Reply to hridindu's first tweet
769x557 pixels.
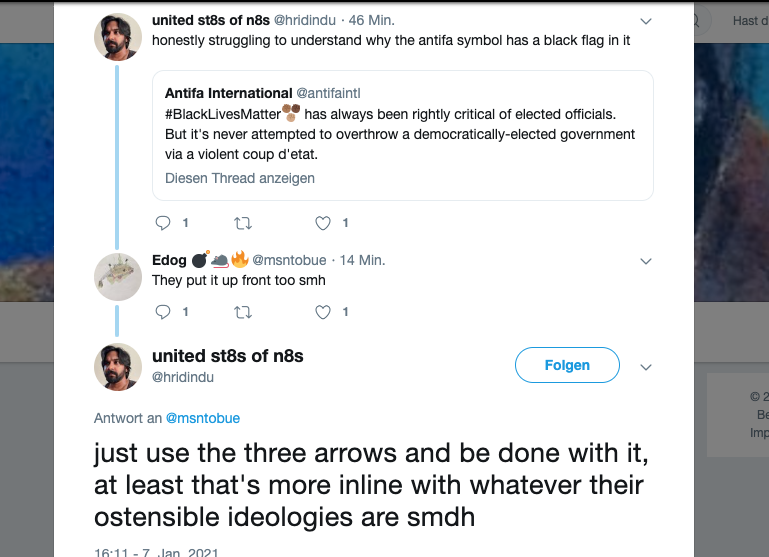(164, 223)
